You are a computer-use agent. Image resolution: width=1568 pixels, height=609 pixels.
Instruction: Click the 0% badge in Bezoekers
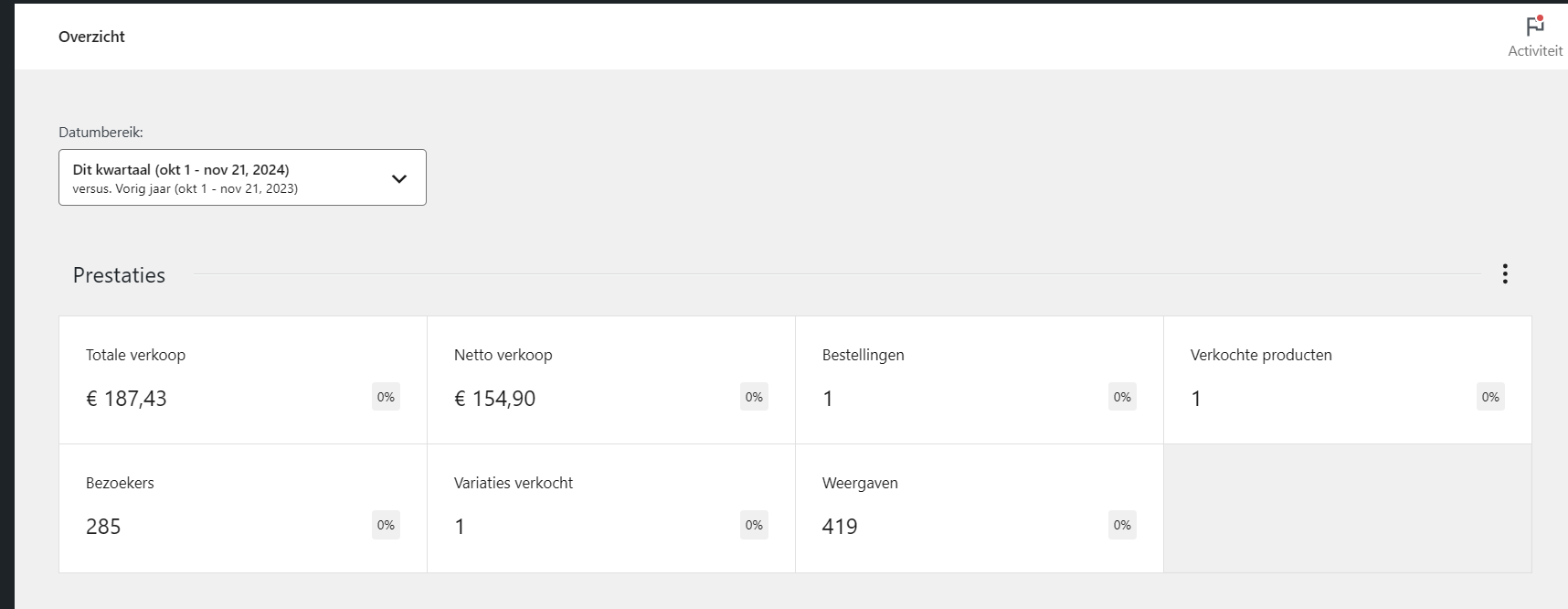click(386, 525)
